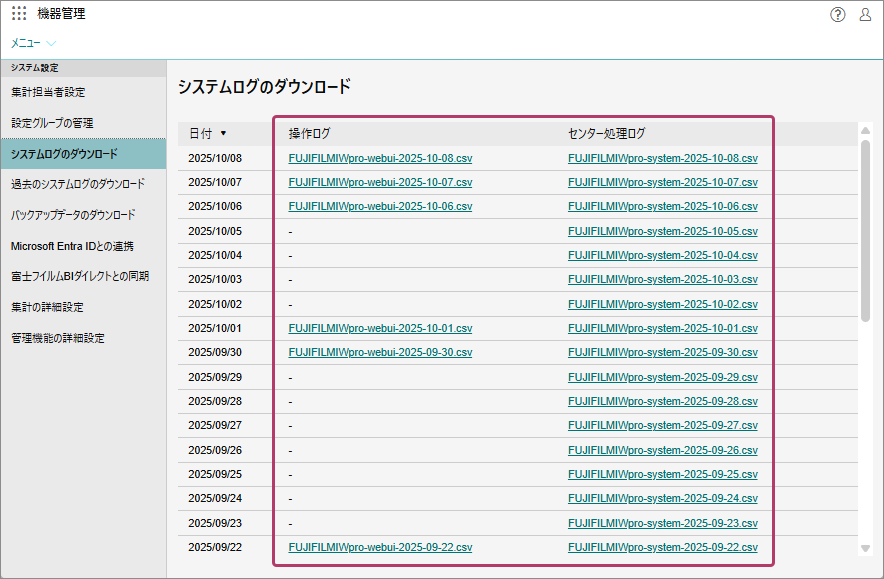Viewport: 884px width, 579px height.
Task: Click the date cell 2025/10/05
Action: (x=215, y=231)
